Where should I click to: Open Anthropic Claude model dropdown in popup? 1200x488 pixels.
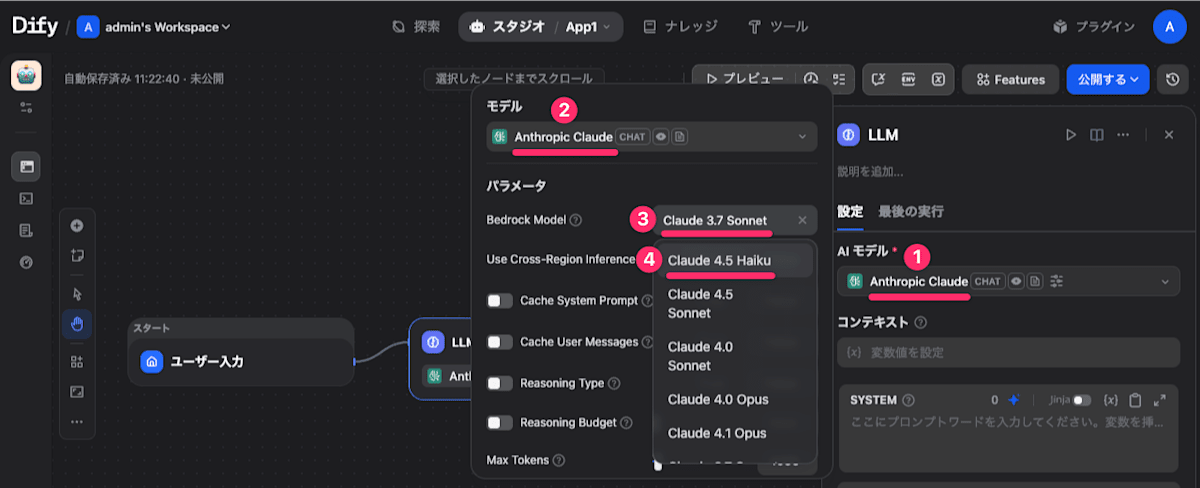click(x=651, y=136)
